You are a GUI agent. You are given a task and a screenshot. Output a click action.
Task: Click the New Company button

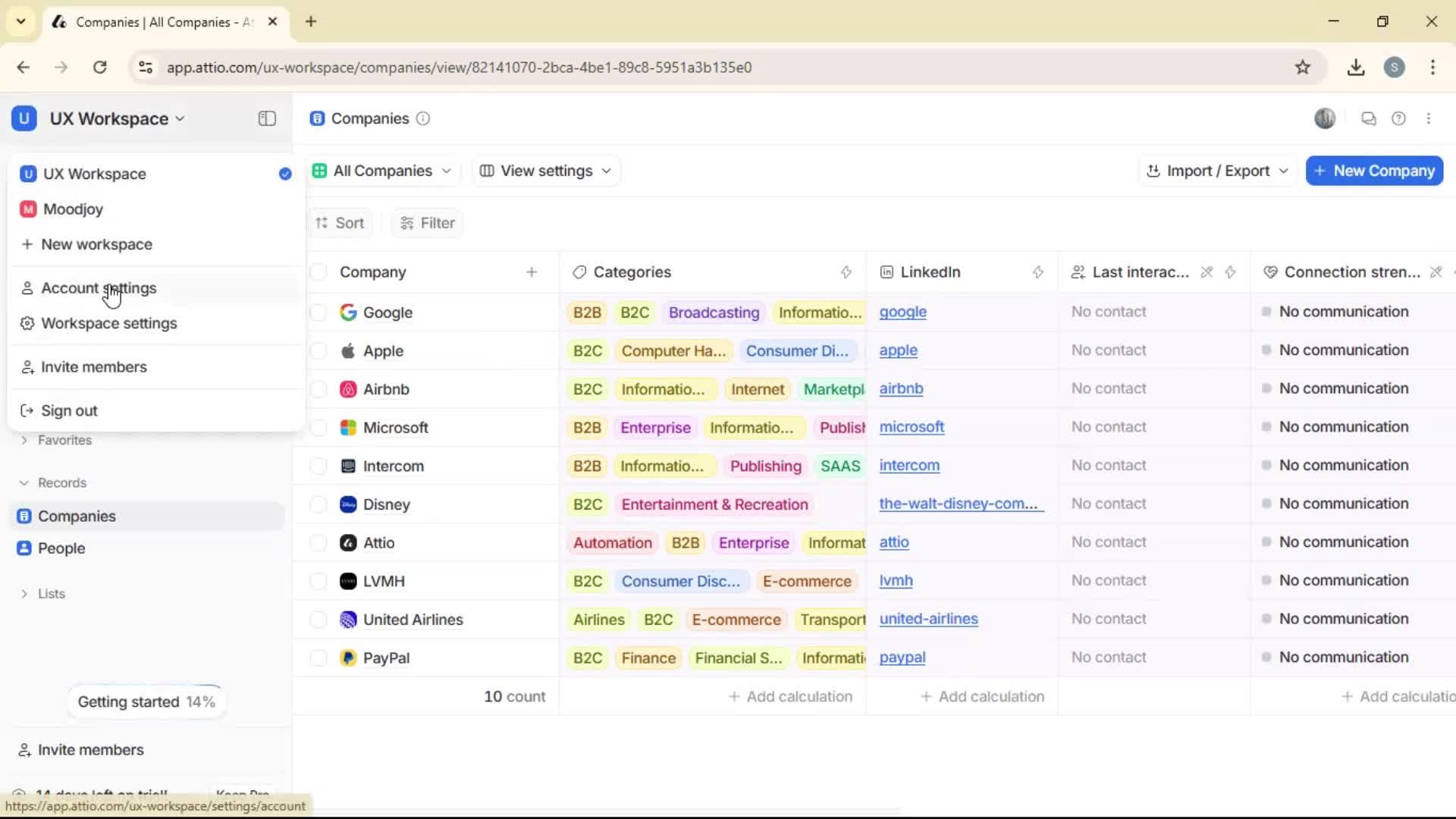pos(1374,171)
